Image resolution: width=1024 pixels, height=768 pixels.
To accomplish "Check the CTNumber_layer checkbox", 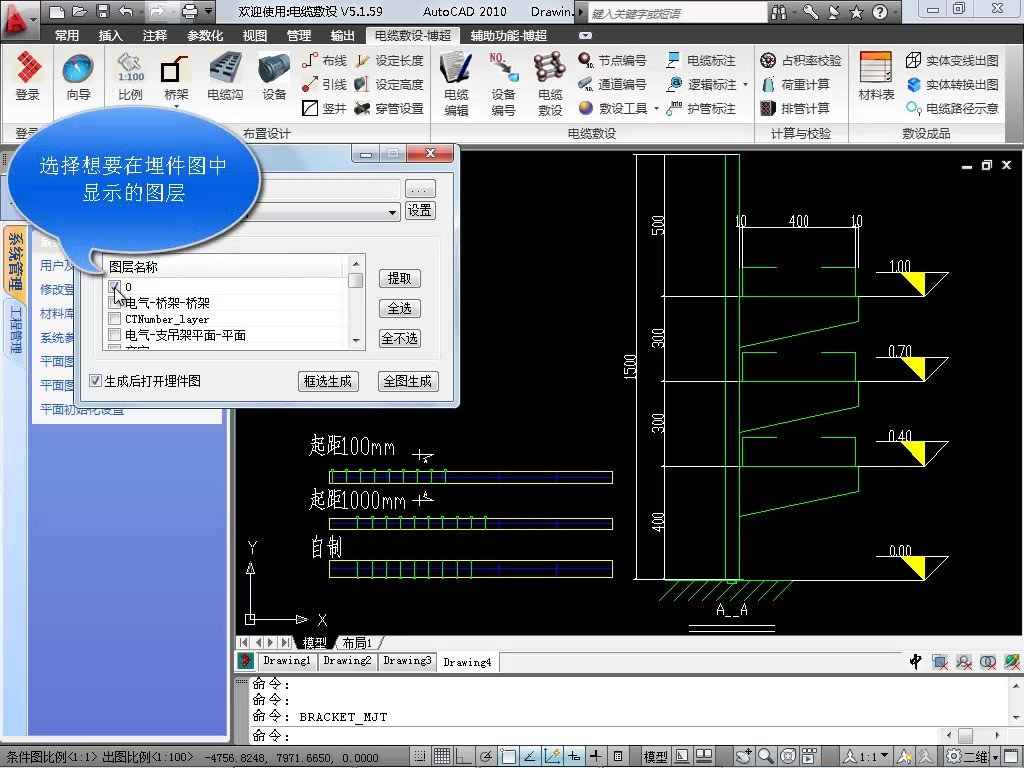I will (115, 319).
